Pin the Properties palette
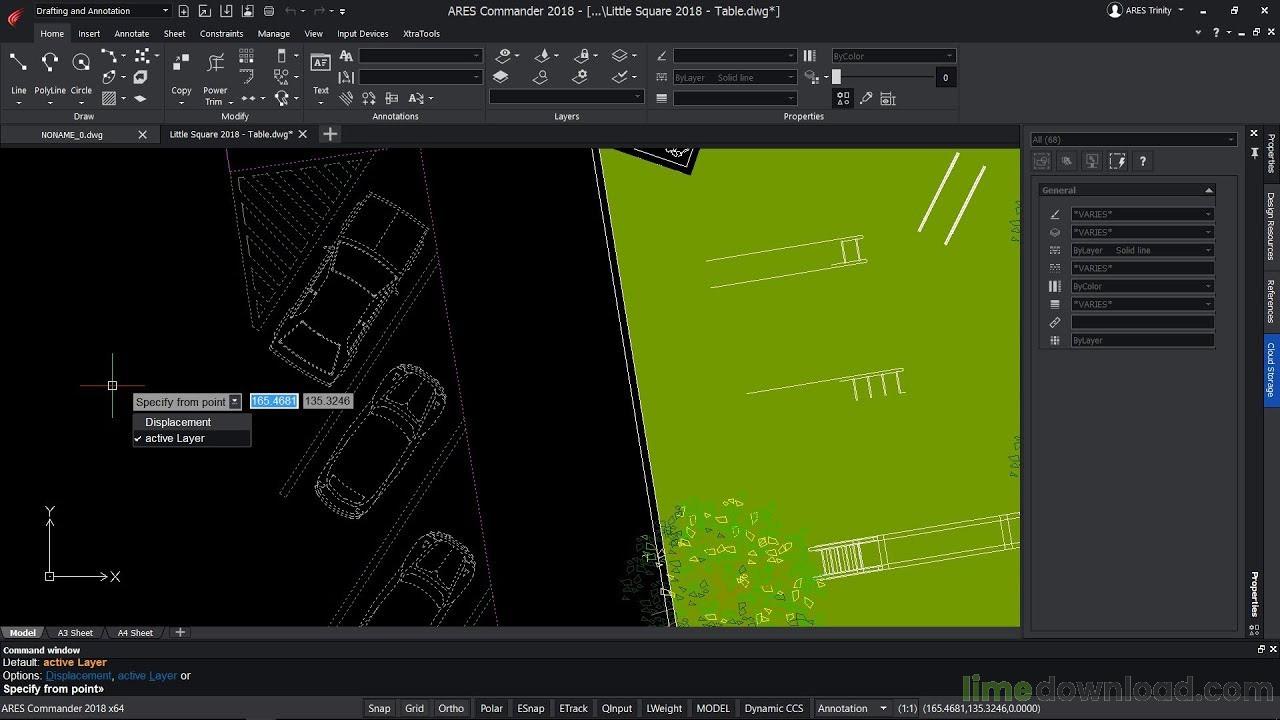1280x720 pixels. tap(1254, 153)
